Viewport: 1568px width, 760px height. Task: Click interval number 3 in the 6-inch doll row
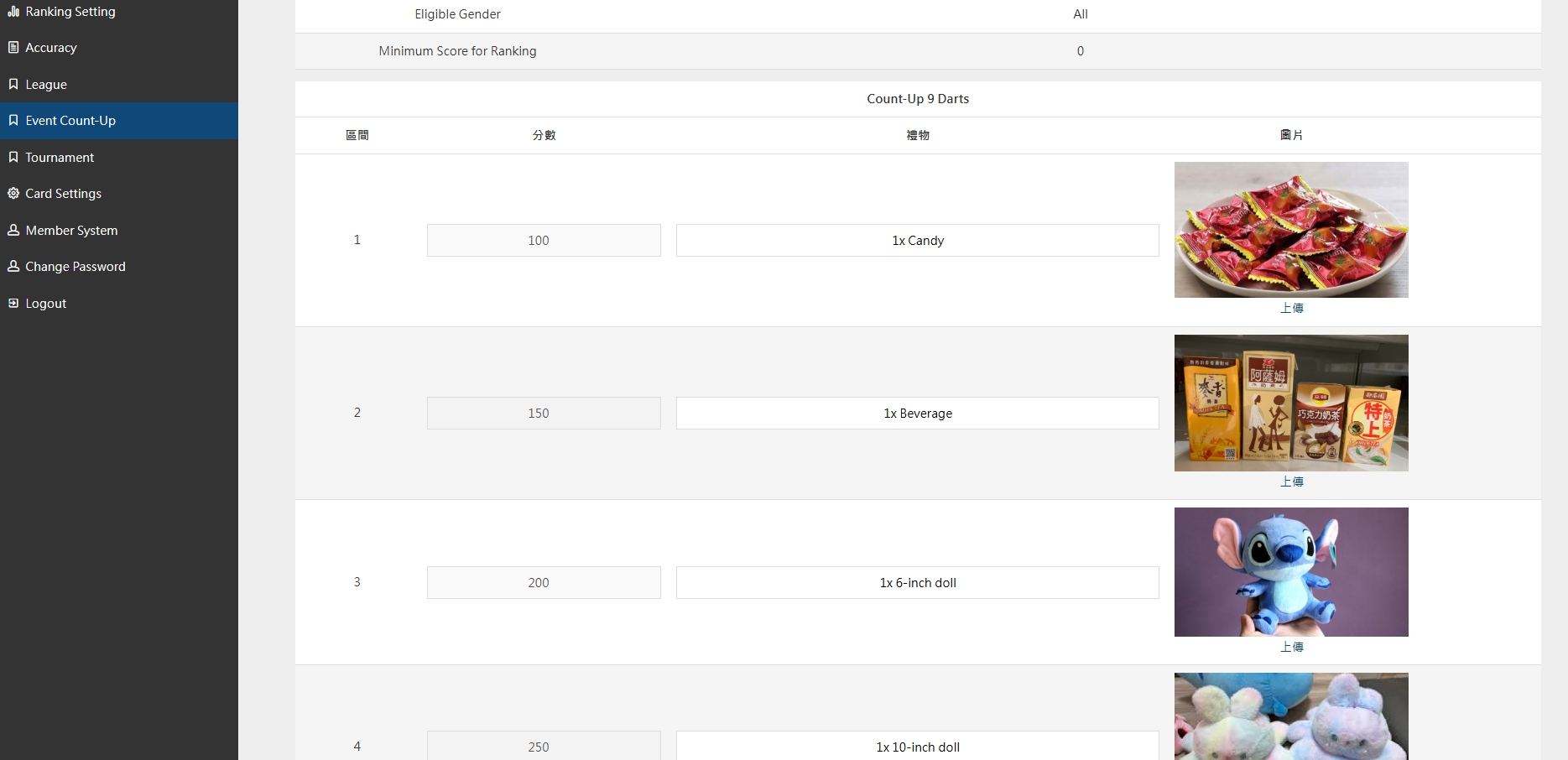pyautogui.click(x=357, y=582)
